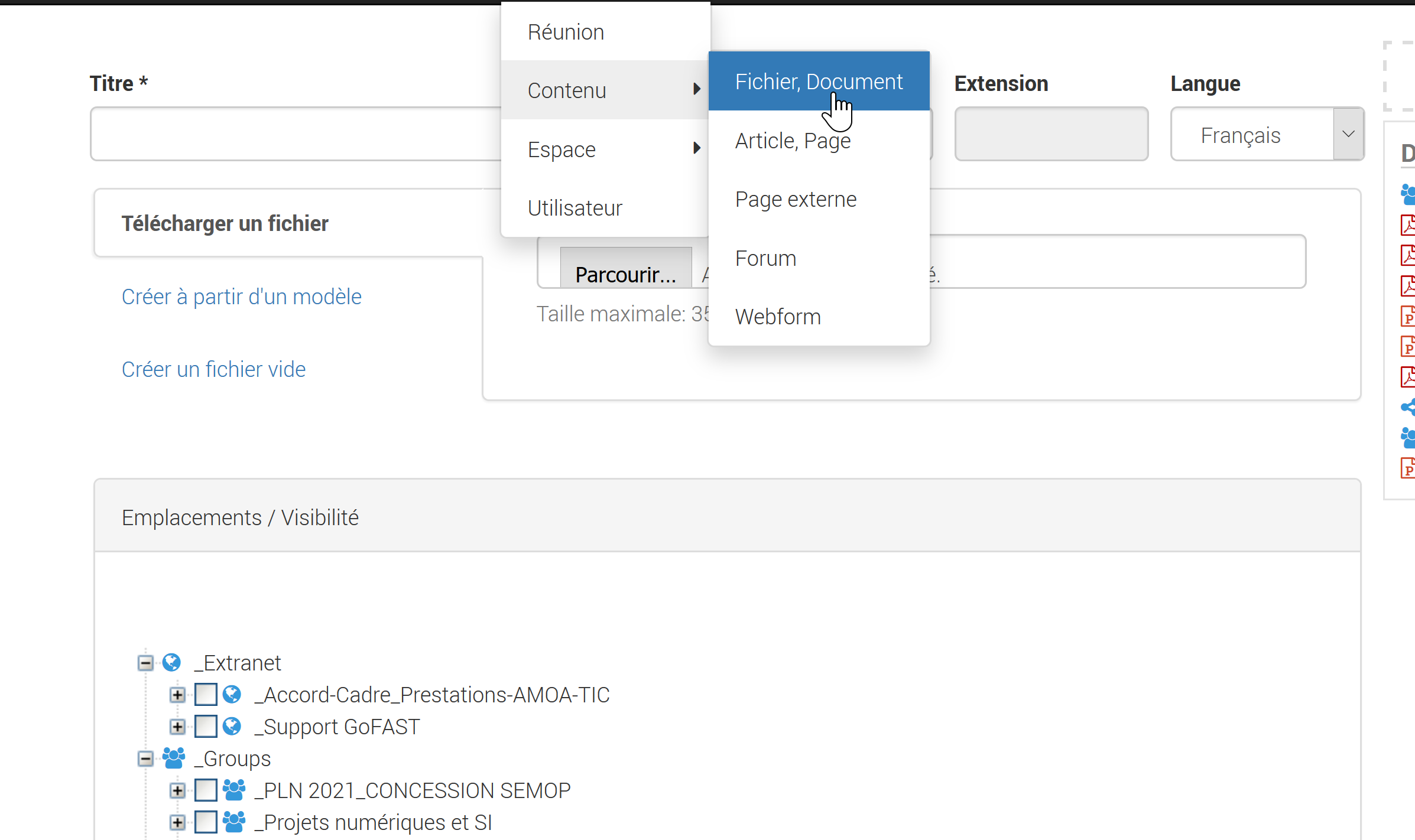The height and width of the screenshot is (840, 1415).
Task: Click globe icon next to _Accord-Cadre_Prestations-AMOA-TIC
Action: [x=232, y=694]
